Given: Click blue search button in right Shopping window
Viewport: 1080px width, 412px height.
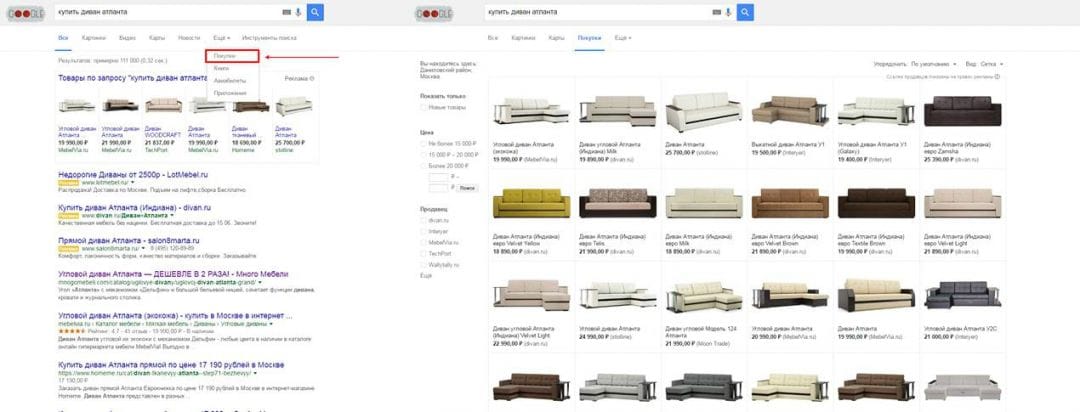Looking at the screenshot, I should (x=745, y=12).
